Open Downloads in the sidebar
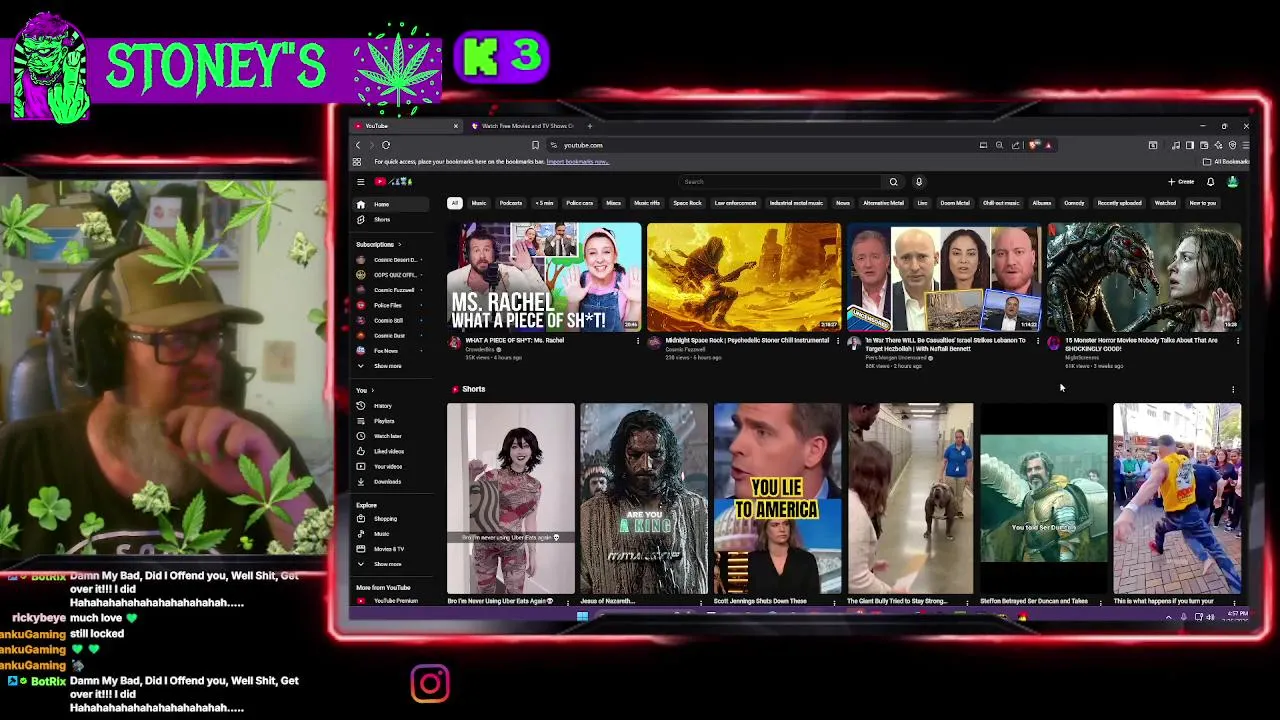1280x720 pixels. [390, 482]
